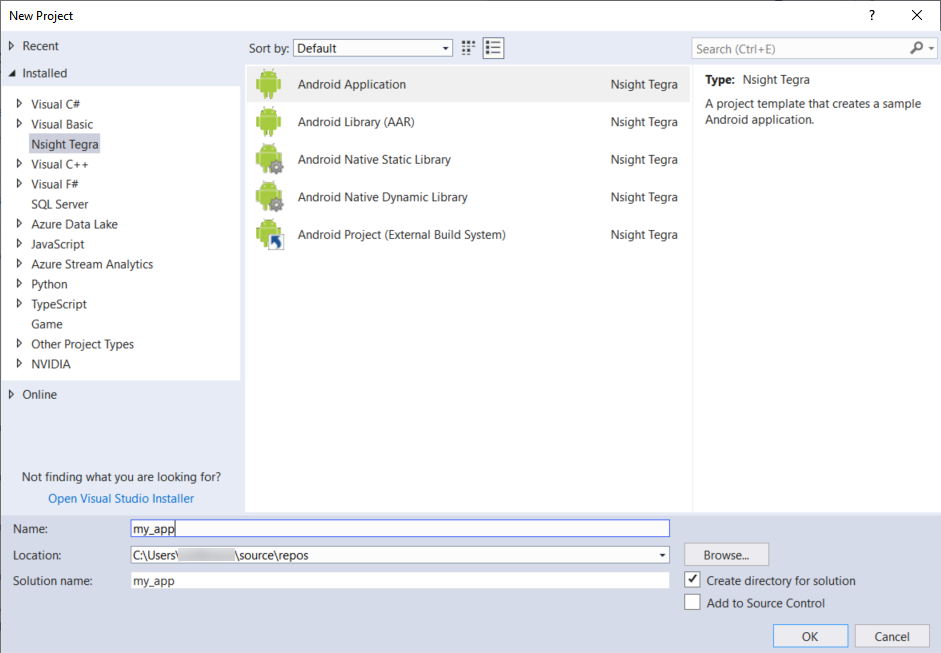The width and height of the screenshot is (941, 653).
Task: Select Nsight Tegra in the tree
Action: [x=65, y=144]
